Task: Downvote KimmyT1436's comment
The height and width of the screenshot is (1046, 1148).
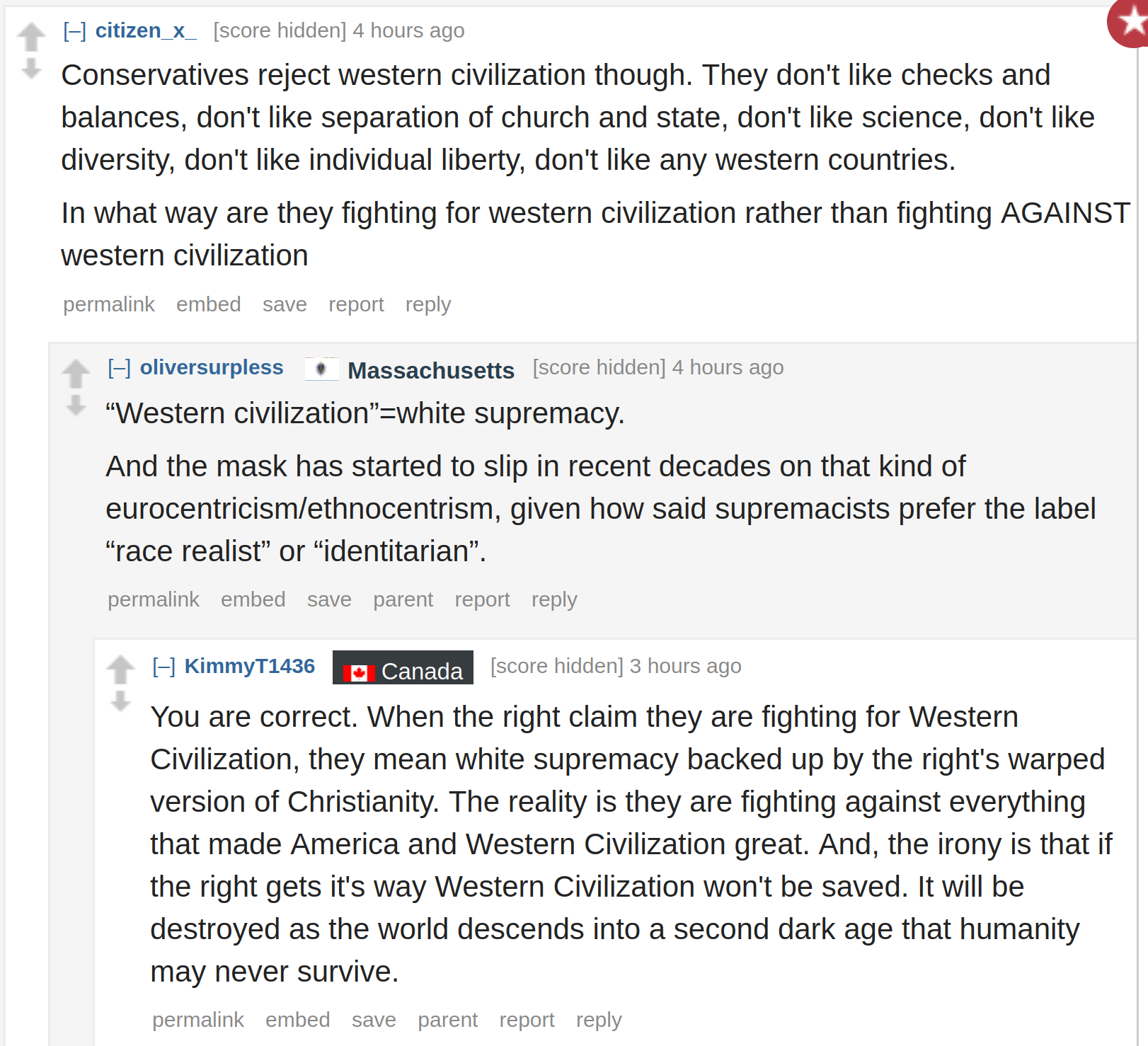Action: click(120, 701)
